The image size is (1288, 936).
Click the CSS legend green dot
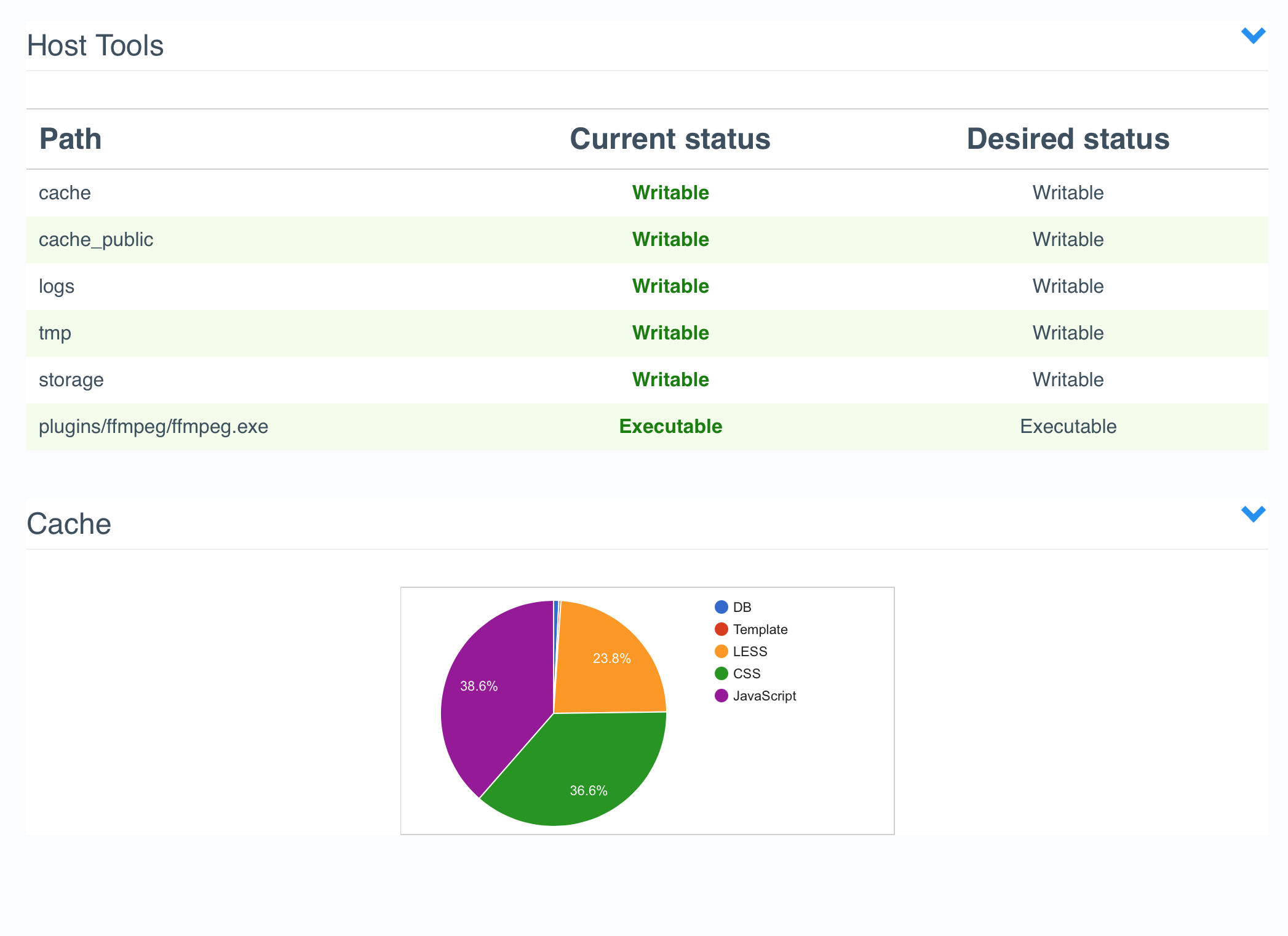721,673
